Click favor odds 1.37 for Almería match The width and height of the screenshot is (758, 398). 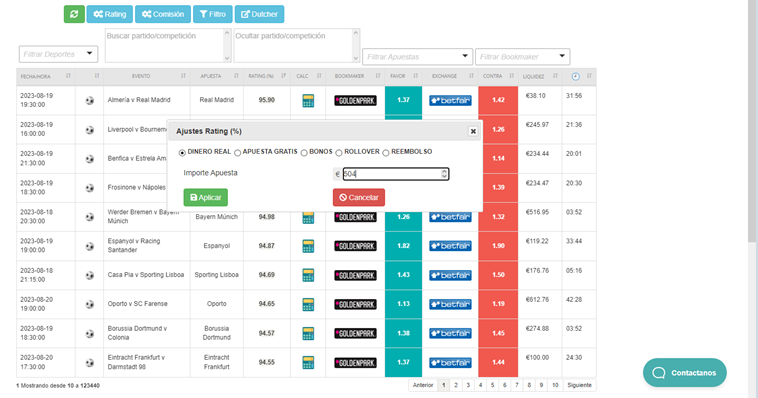tap(403, 100)
